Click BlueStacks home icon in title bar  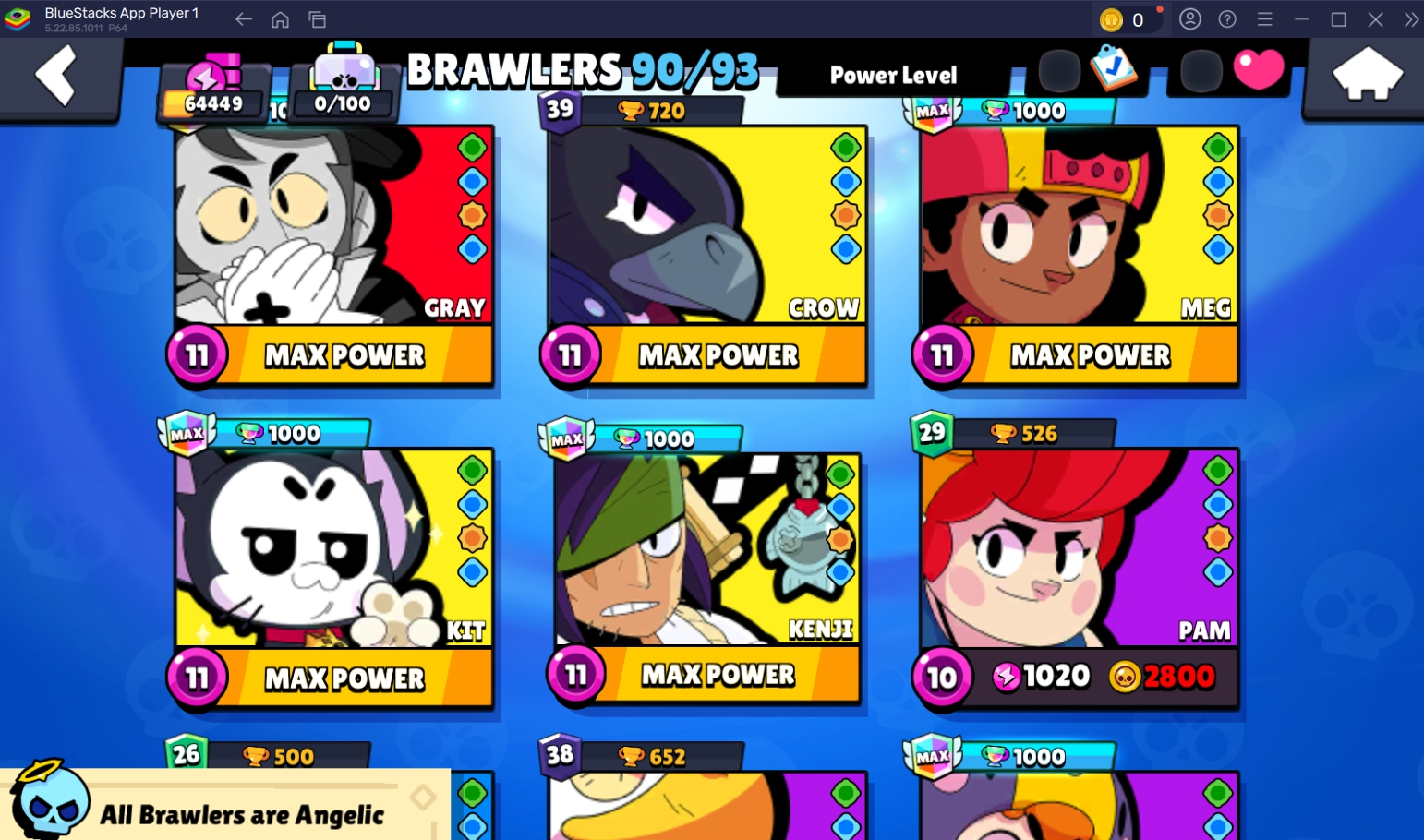[281, 19]
